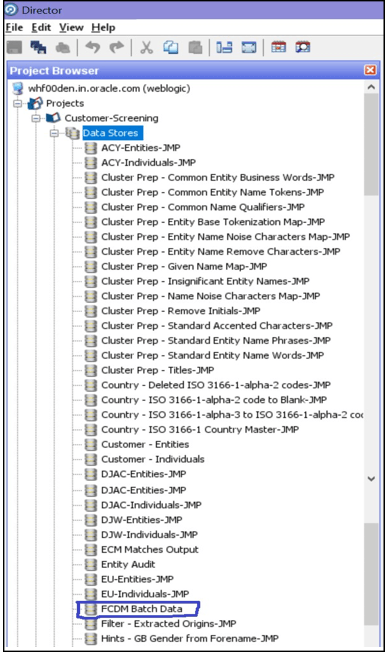Click the envelope toolbar icon

(x=249, y=47)
